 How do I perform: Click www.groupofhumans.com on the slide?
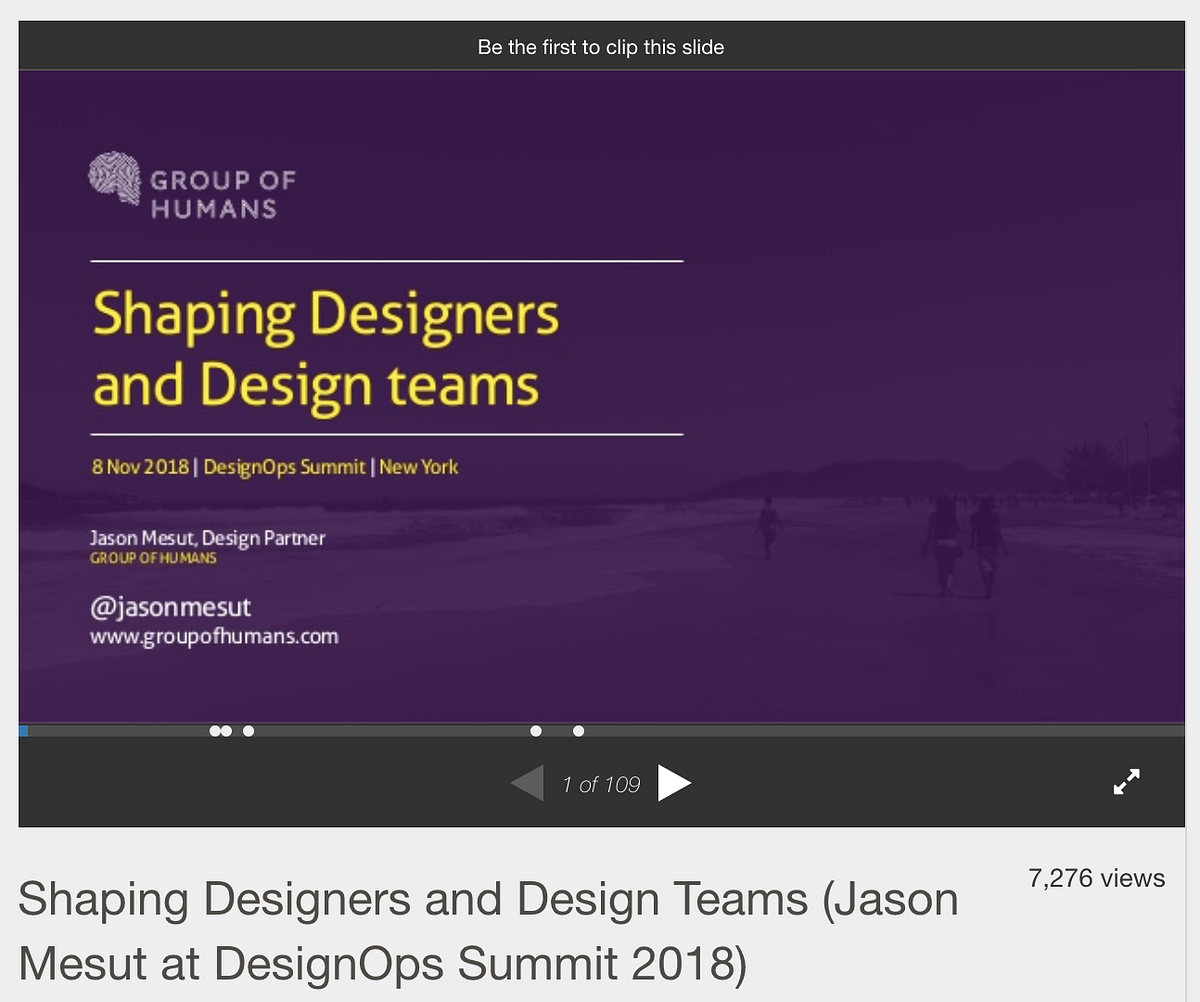click(217, 636)
